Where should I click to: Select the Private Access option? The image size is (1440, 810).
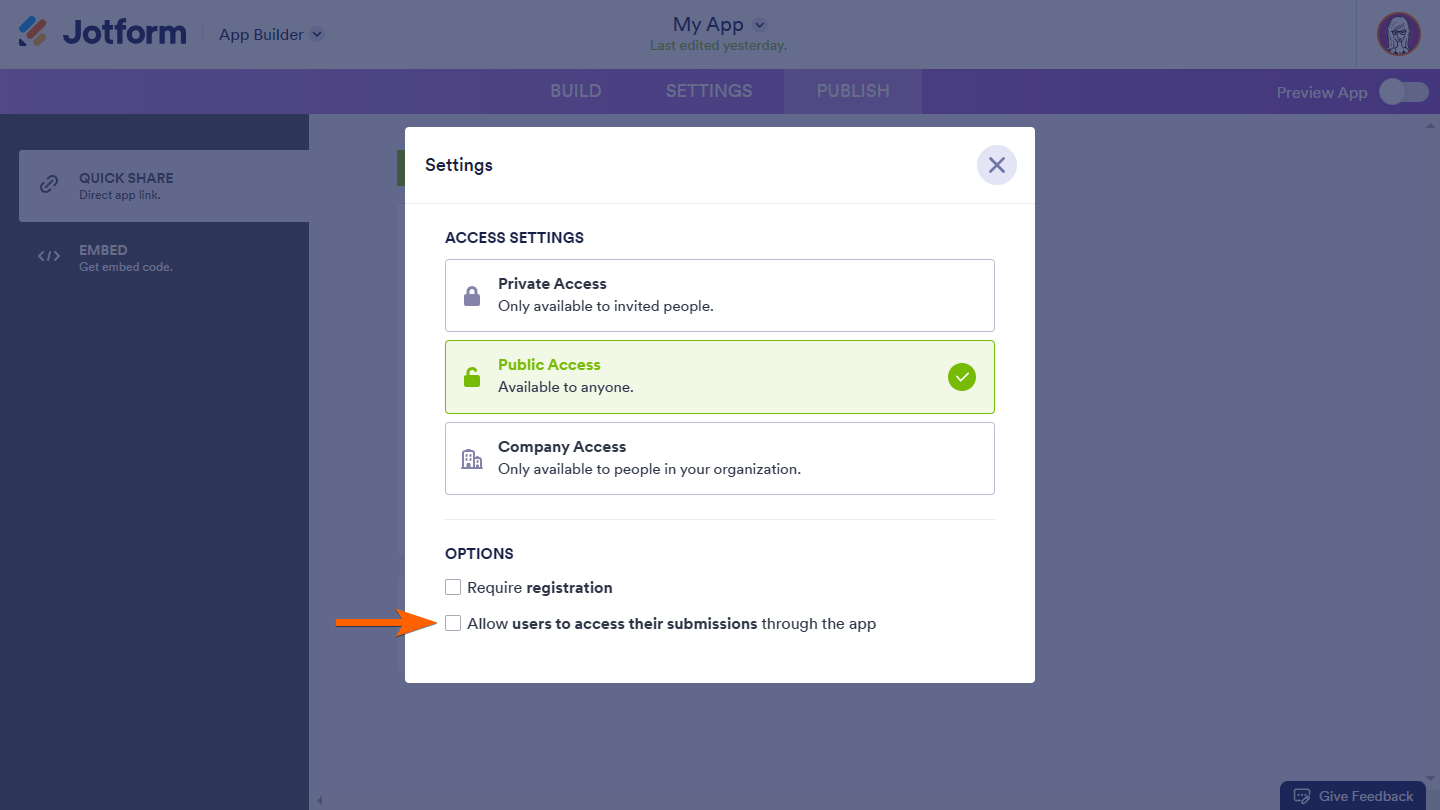tap(719, 295)
